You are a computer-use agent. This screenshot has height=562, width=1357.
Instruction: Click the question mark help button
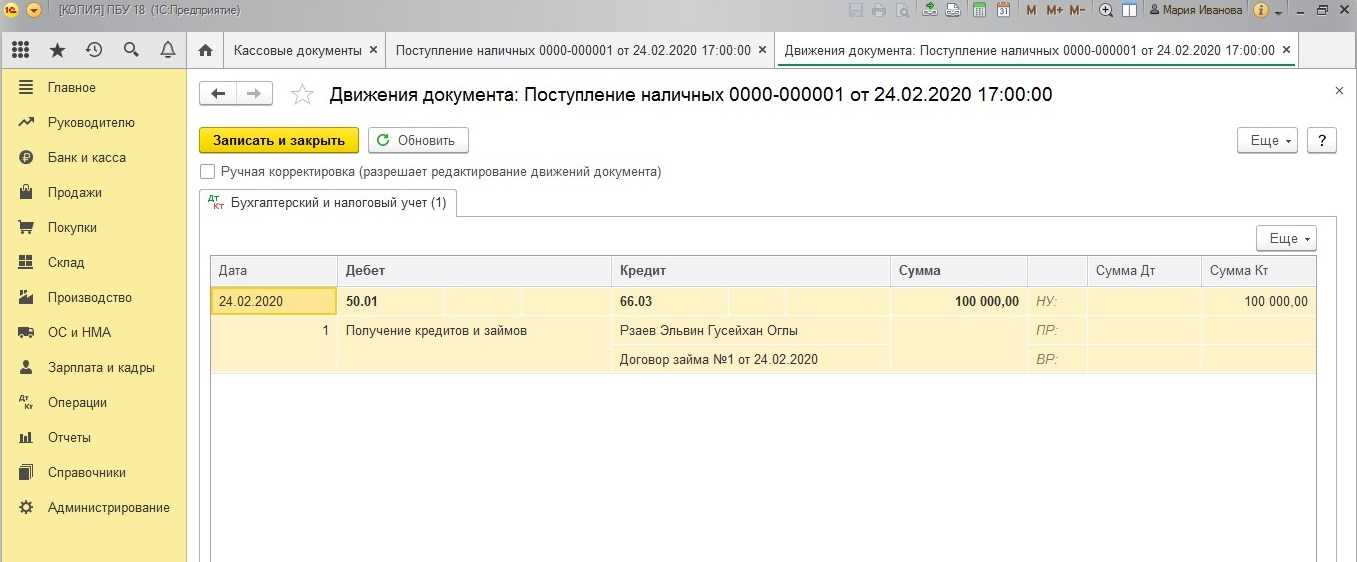1322,140
